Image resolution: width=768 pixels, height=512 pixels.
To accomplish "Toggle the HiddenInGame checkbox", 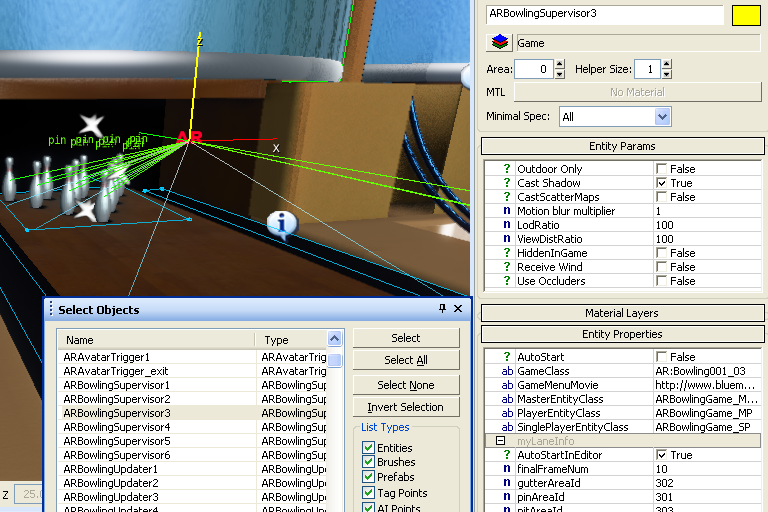I will [661, 253].
